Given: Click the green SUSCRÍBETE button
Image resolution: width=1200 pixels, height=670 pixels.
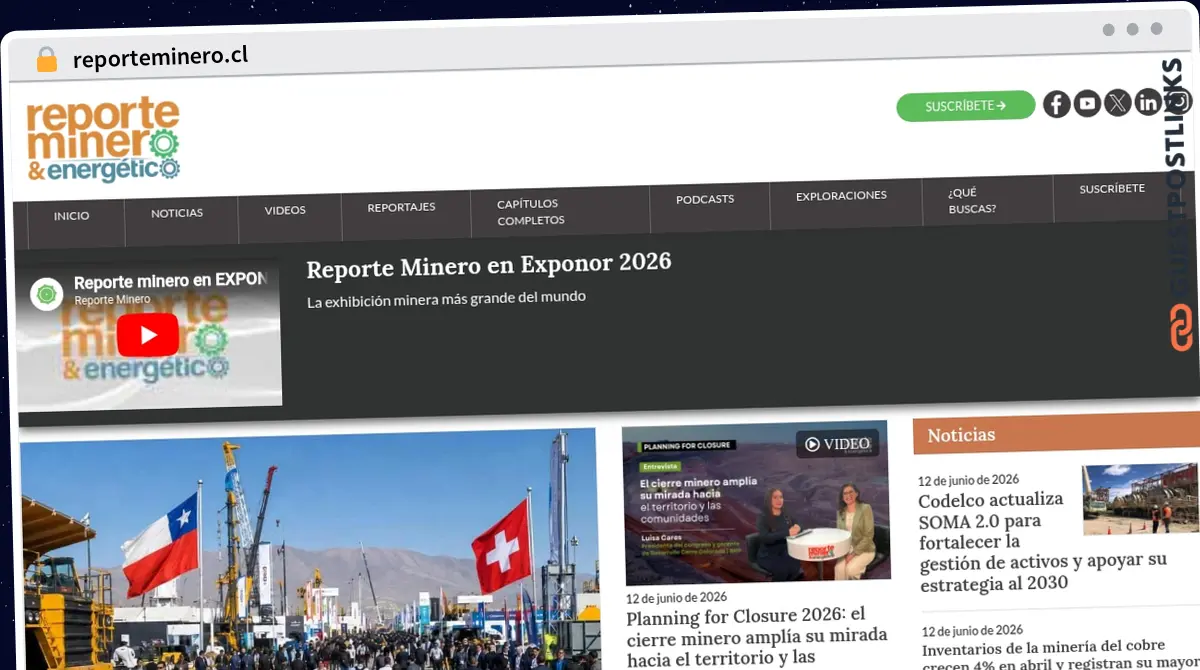Looking at the screenshot, I should 965,106.
